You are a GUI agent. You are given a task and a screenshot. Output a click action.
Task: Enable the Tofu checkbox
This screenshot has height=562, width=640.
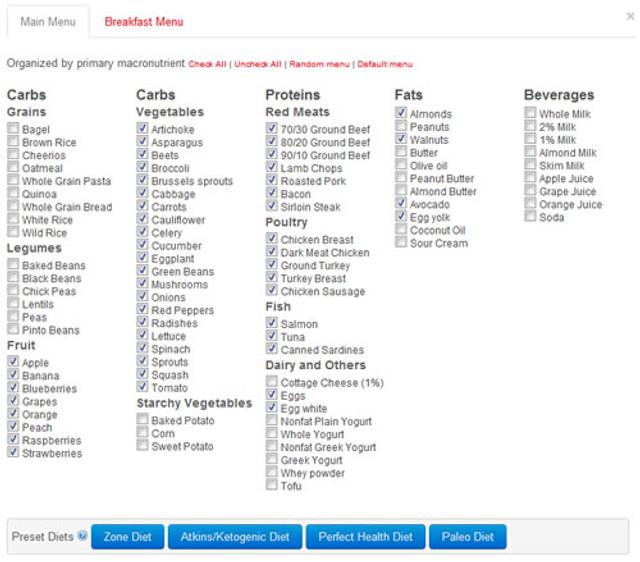pyautogui.click(x=272, y=486)
